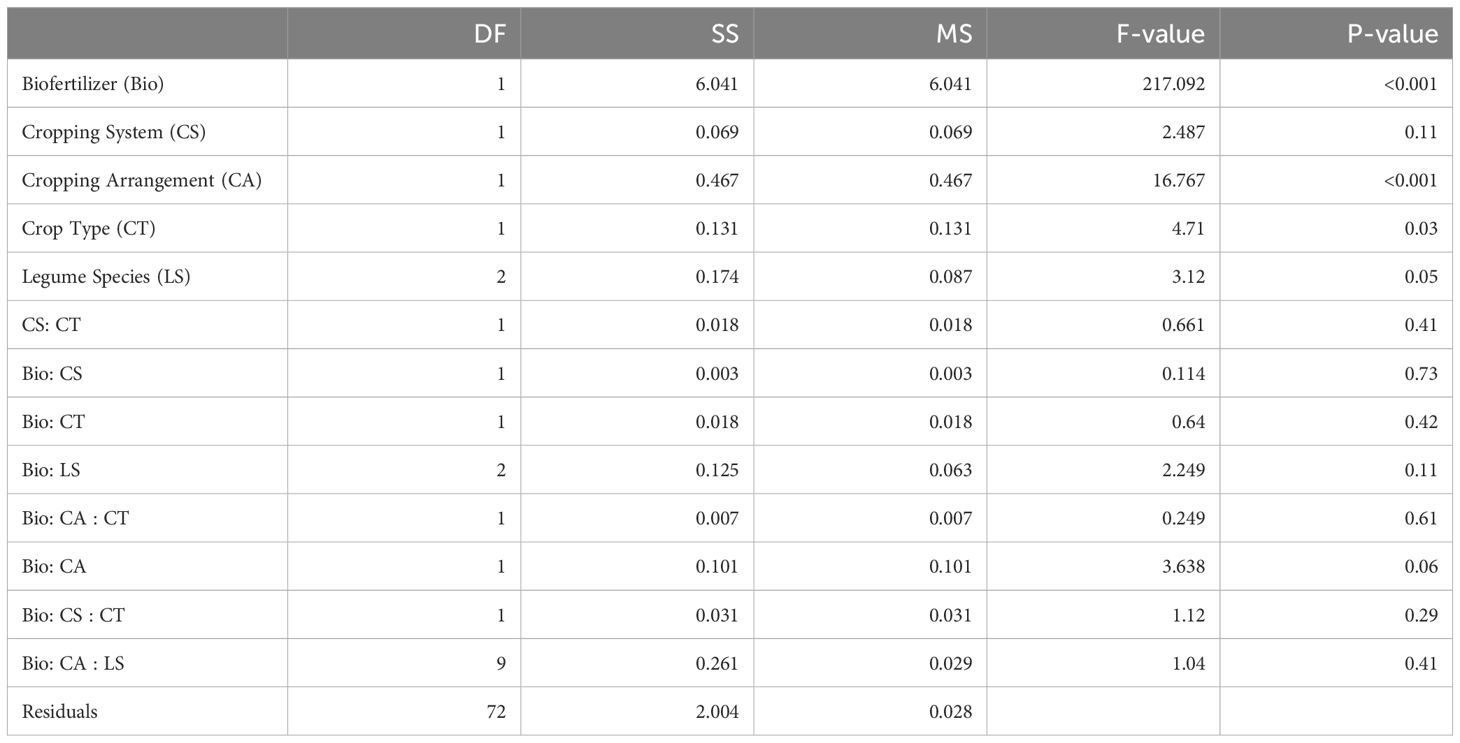Image resolution: width=1460 pixels, height=743 pixels.
Task: Select the Bio: CS : CT row label
Action: [x=74, y=615]
